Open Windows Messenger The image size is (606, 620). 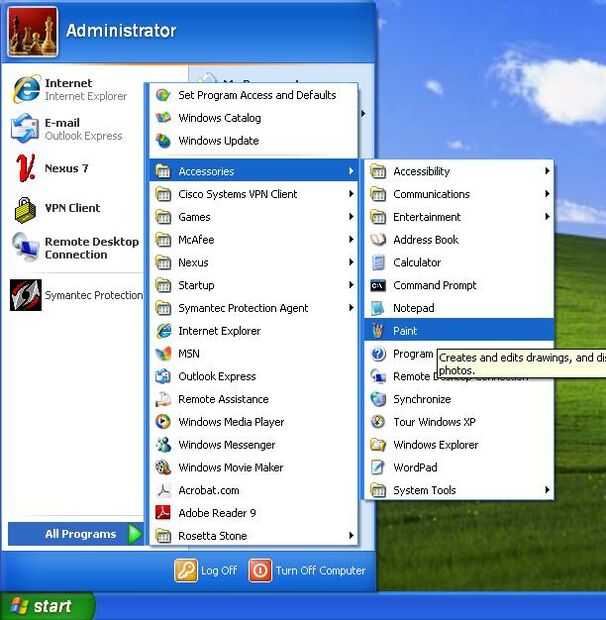[x=254, y=445]
